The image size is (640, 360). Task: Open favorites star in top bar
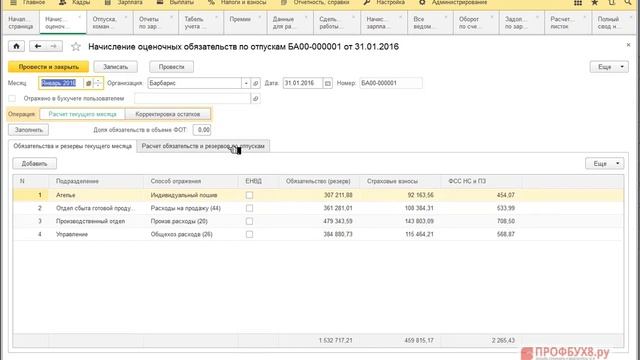pos(595,3)
